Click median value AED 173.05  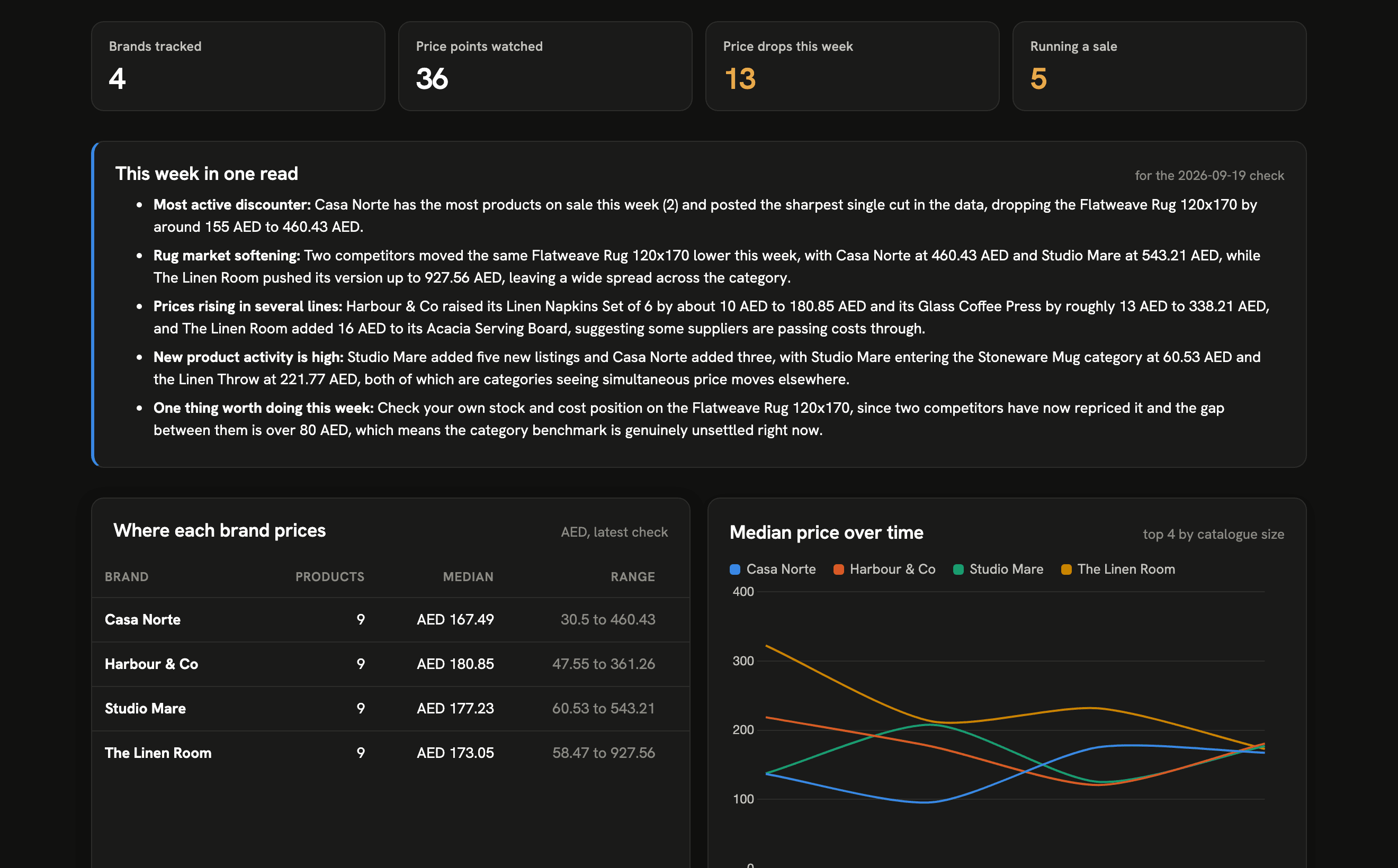pyautogui.click(x=455, y=753)
